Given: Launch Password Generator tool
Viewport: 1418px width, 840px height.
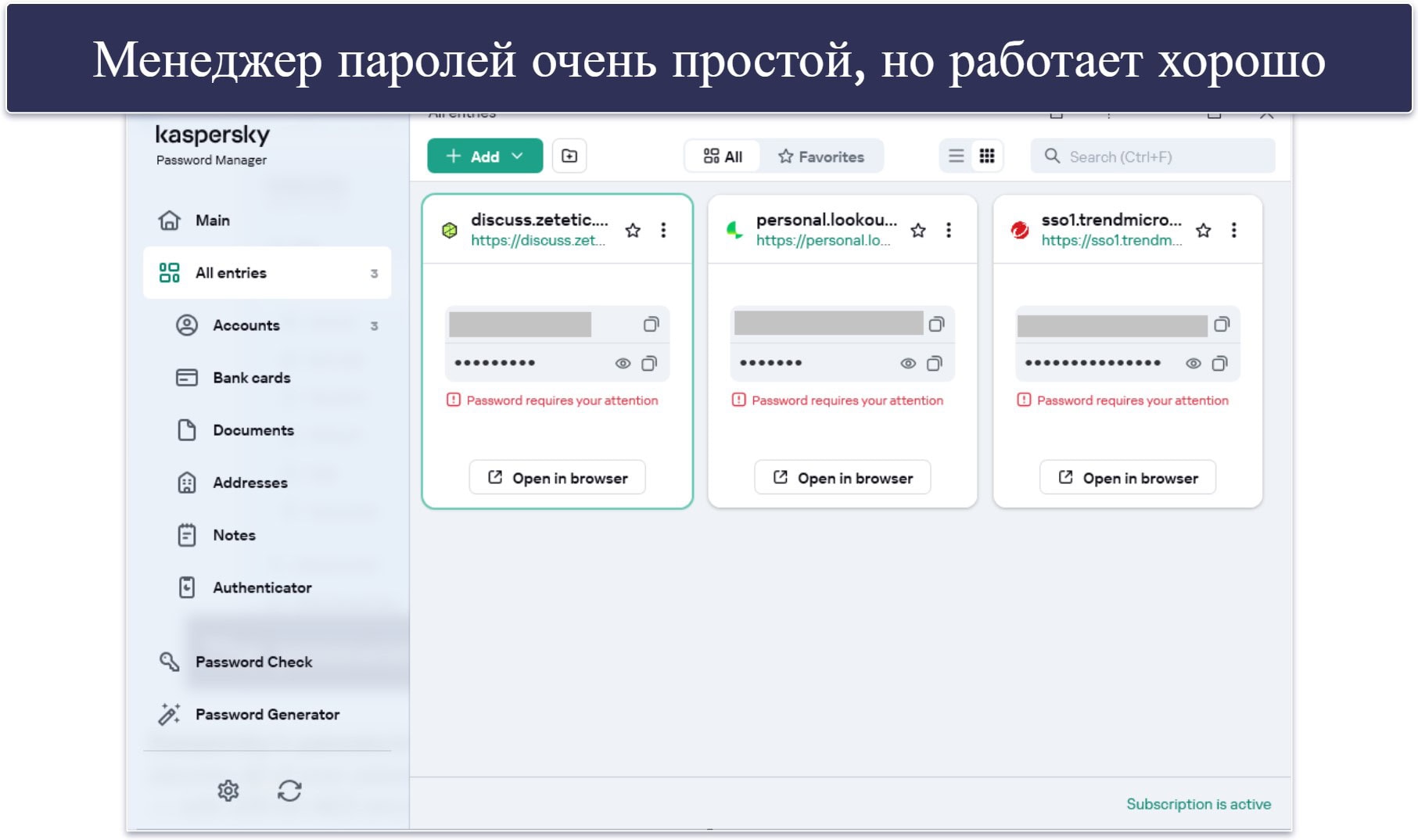Looking at the screenshot, I should coord(266,714).
